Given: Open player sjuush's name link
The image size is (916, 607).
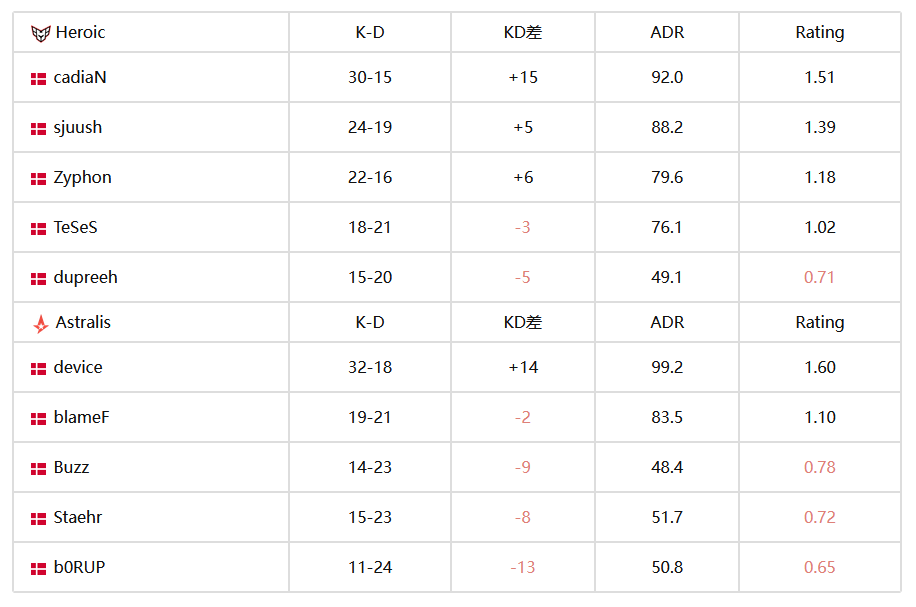Looking at the screenshot, I should tap(78, 127).
